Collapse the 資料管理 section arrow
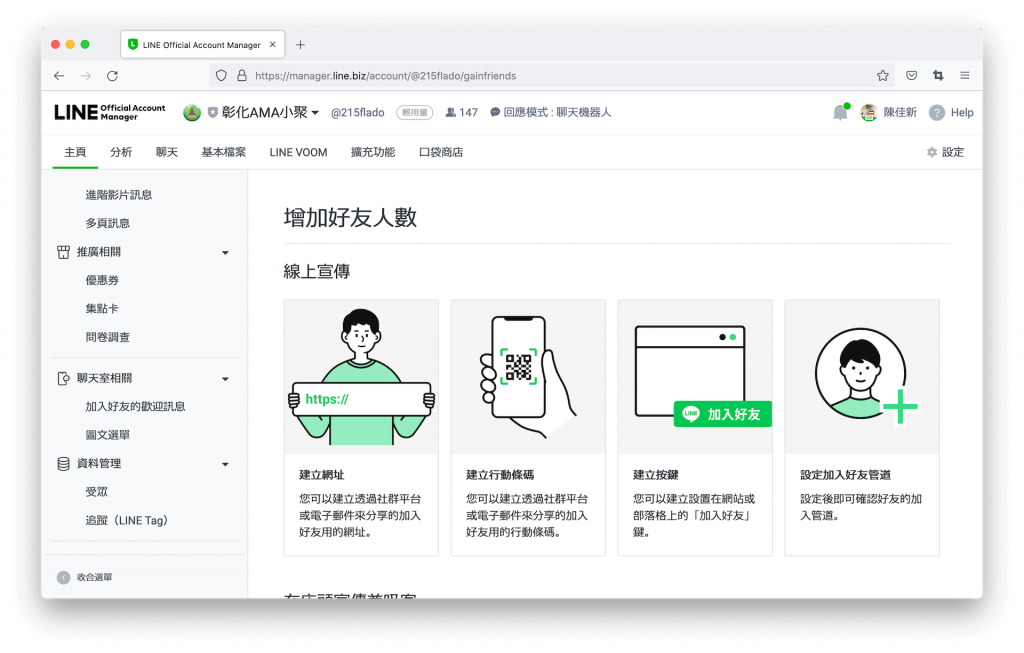This screenshot has width=1024, height=653. (225, 464)
